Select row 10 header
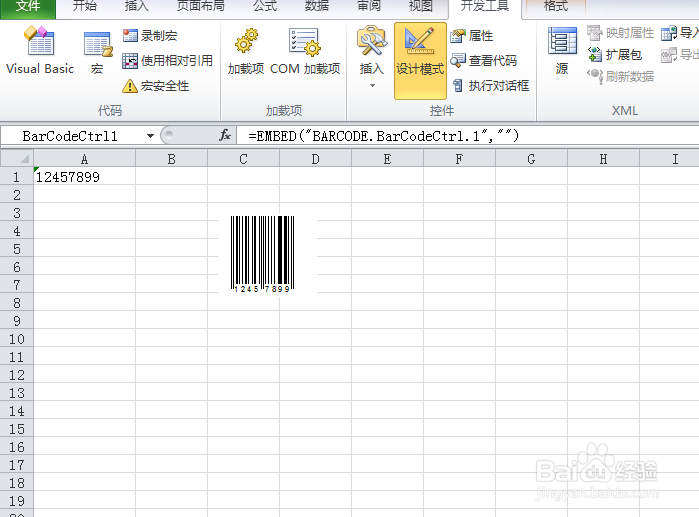The width and height of the screenshot is (699, 517). 16,339
